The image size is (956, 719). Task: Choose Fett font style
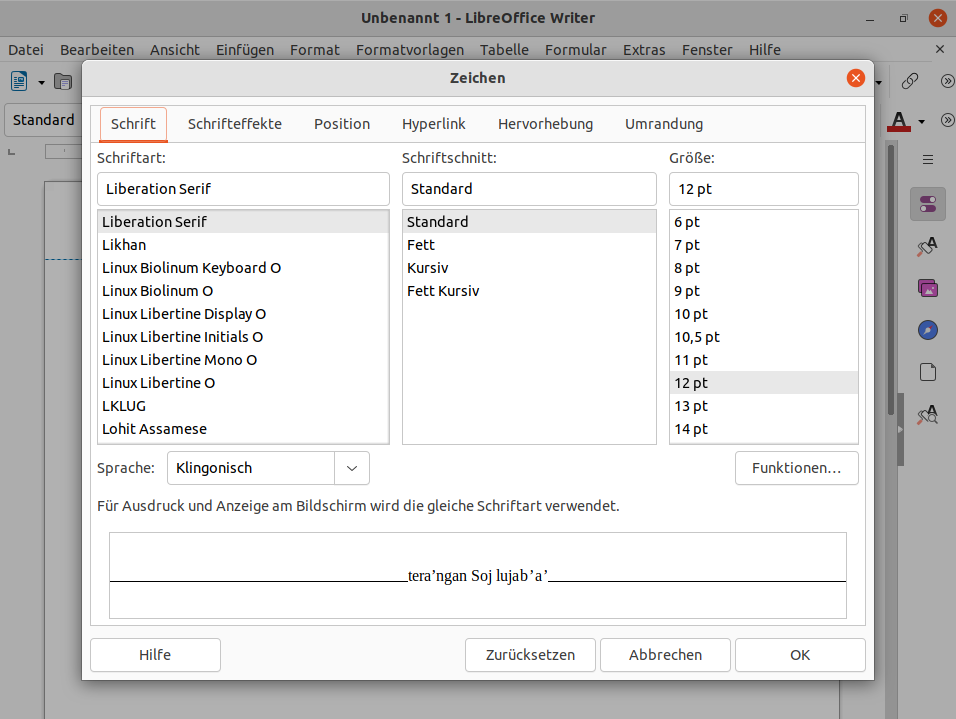click(529, 245)
